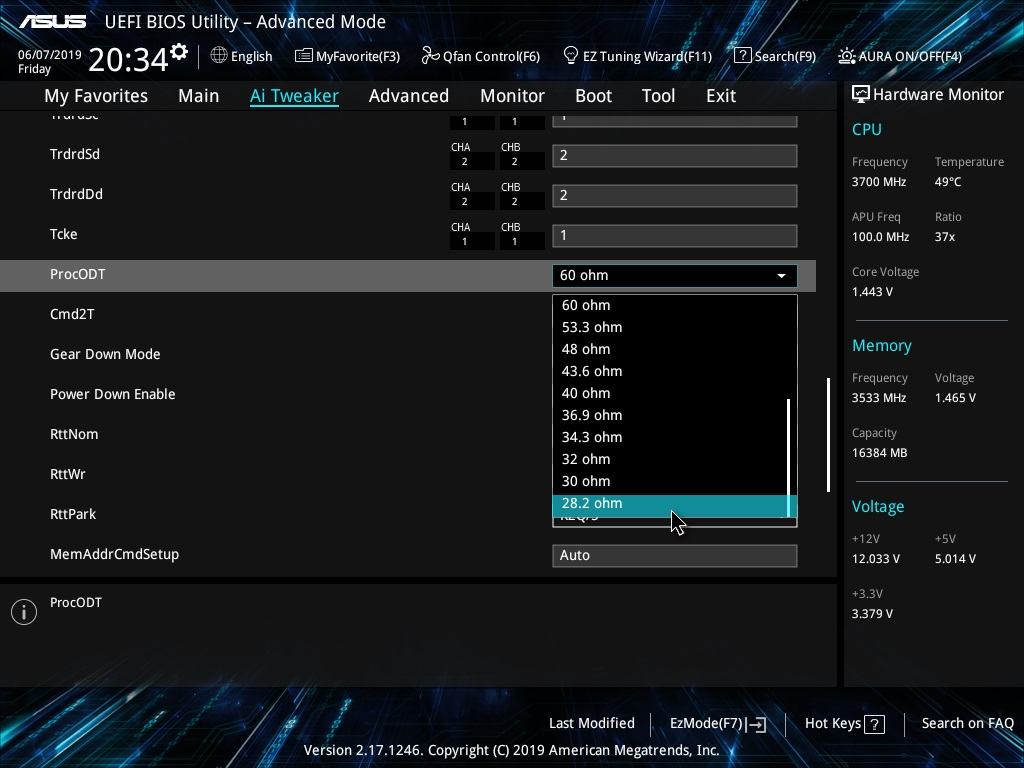
Task: Click the Tcke label
Action: click(x=63, y=234)
